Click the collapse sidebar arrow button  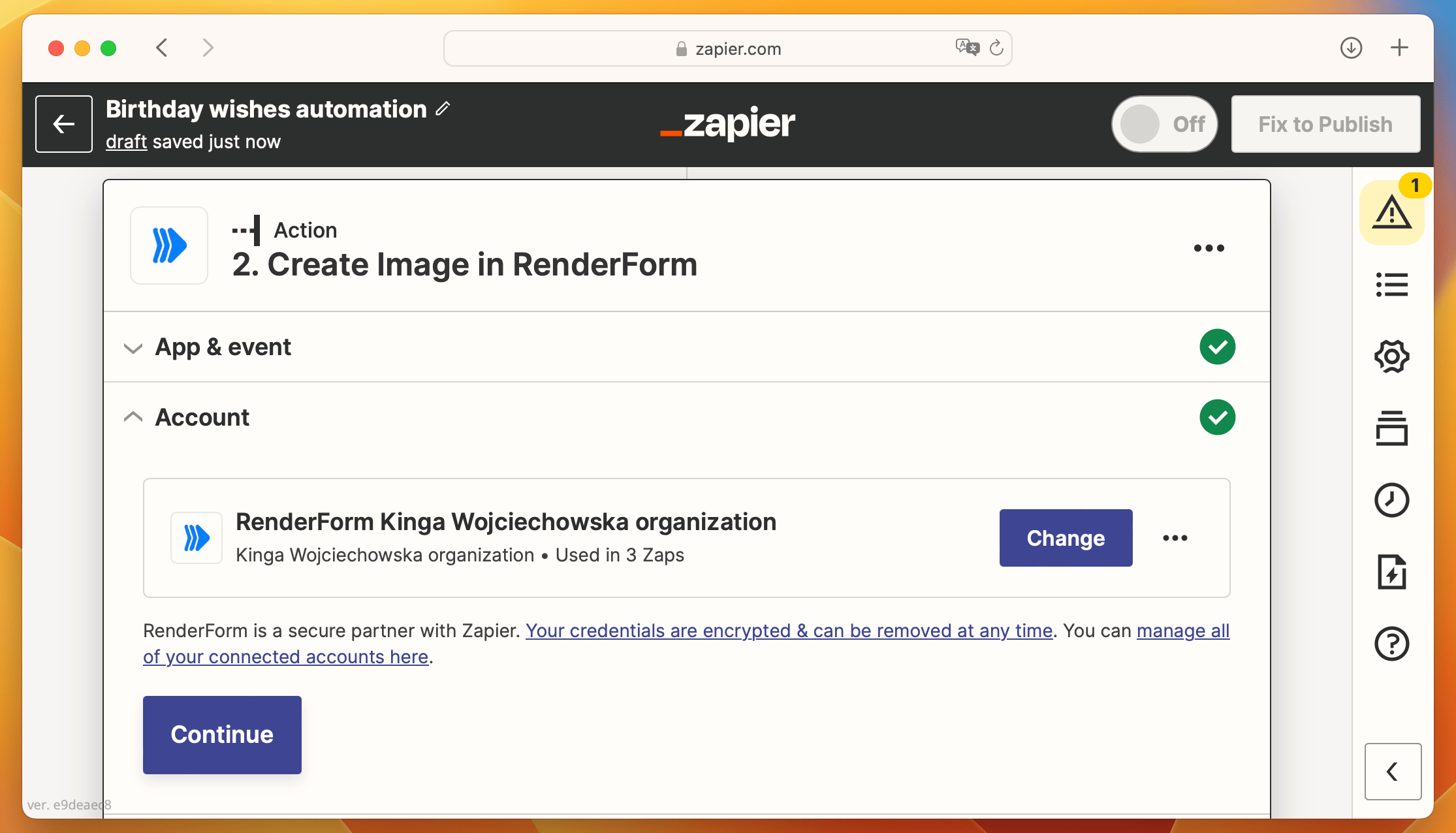pos(1393,772)
